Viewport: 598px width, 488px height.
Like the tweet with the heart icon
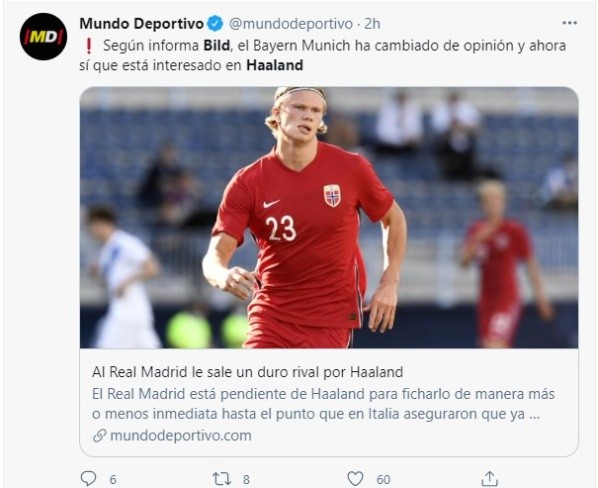tap(355, 478)
